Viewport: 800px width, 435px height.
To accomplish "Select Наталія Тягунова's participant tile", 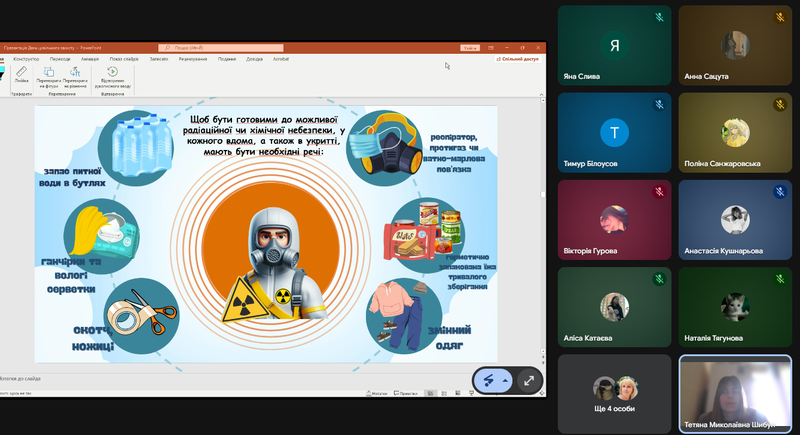I will click(x=735, y=305).
